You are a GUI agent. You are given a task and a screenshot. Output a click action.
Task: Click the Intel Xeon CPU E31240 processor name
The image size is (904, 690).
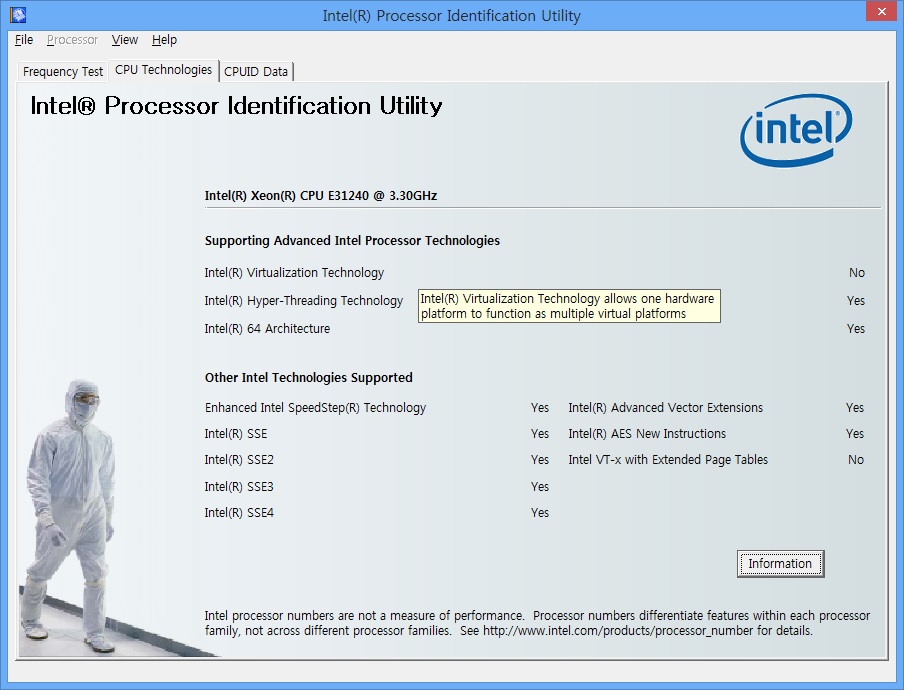click(x=321, y=195)
